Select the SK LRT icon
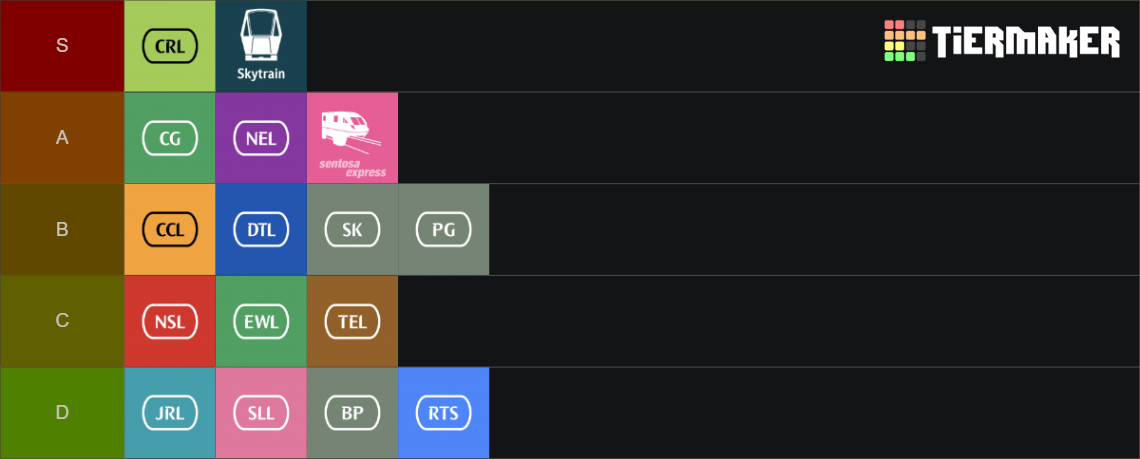This screenshot has width=1140, height=459. [353, 230]
